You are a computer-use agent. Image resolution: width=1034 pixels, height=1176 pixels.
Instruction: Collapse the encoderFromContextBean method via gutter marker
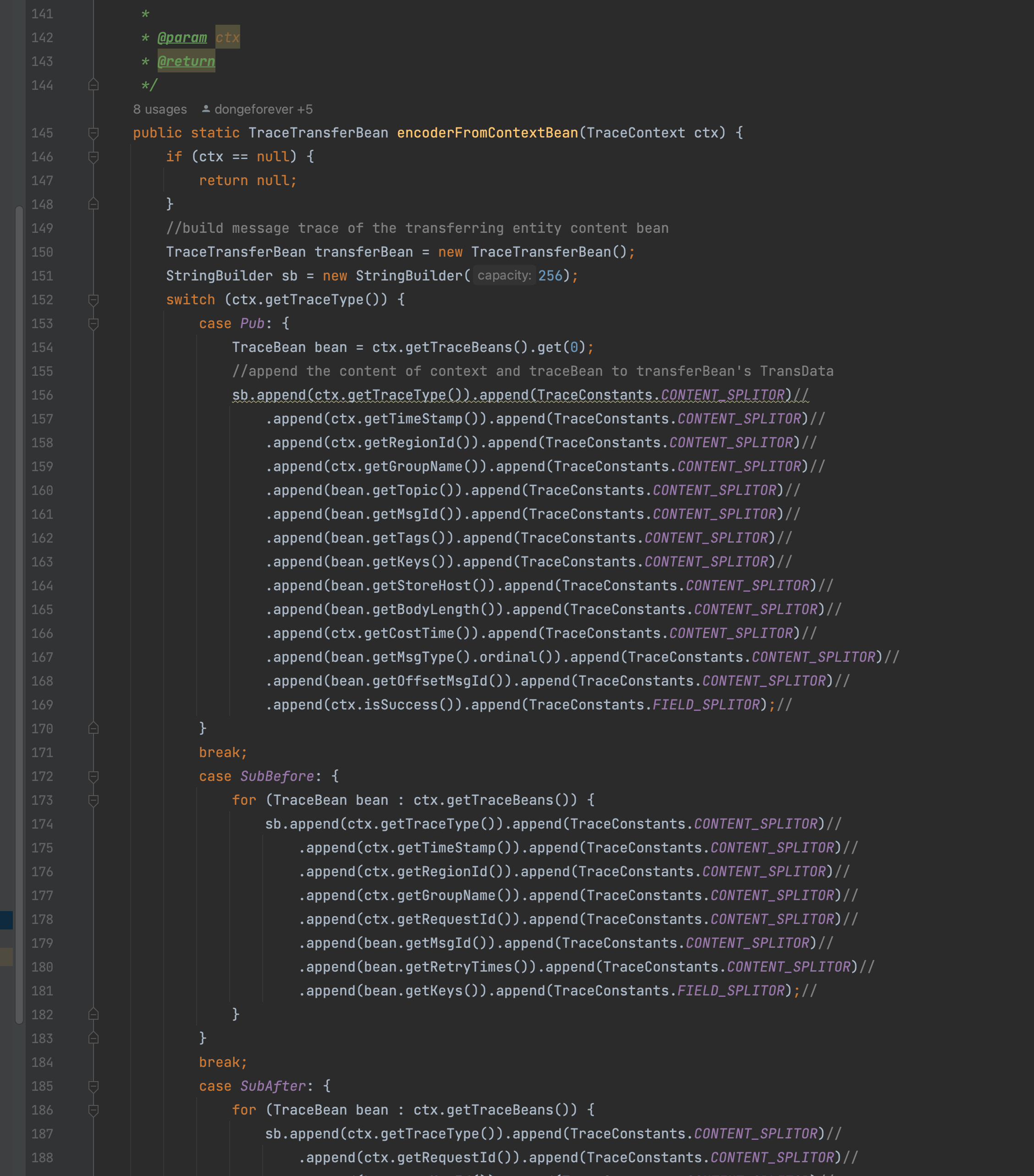pyautogui.click(x=93, y=133)
